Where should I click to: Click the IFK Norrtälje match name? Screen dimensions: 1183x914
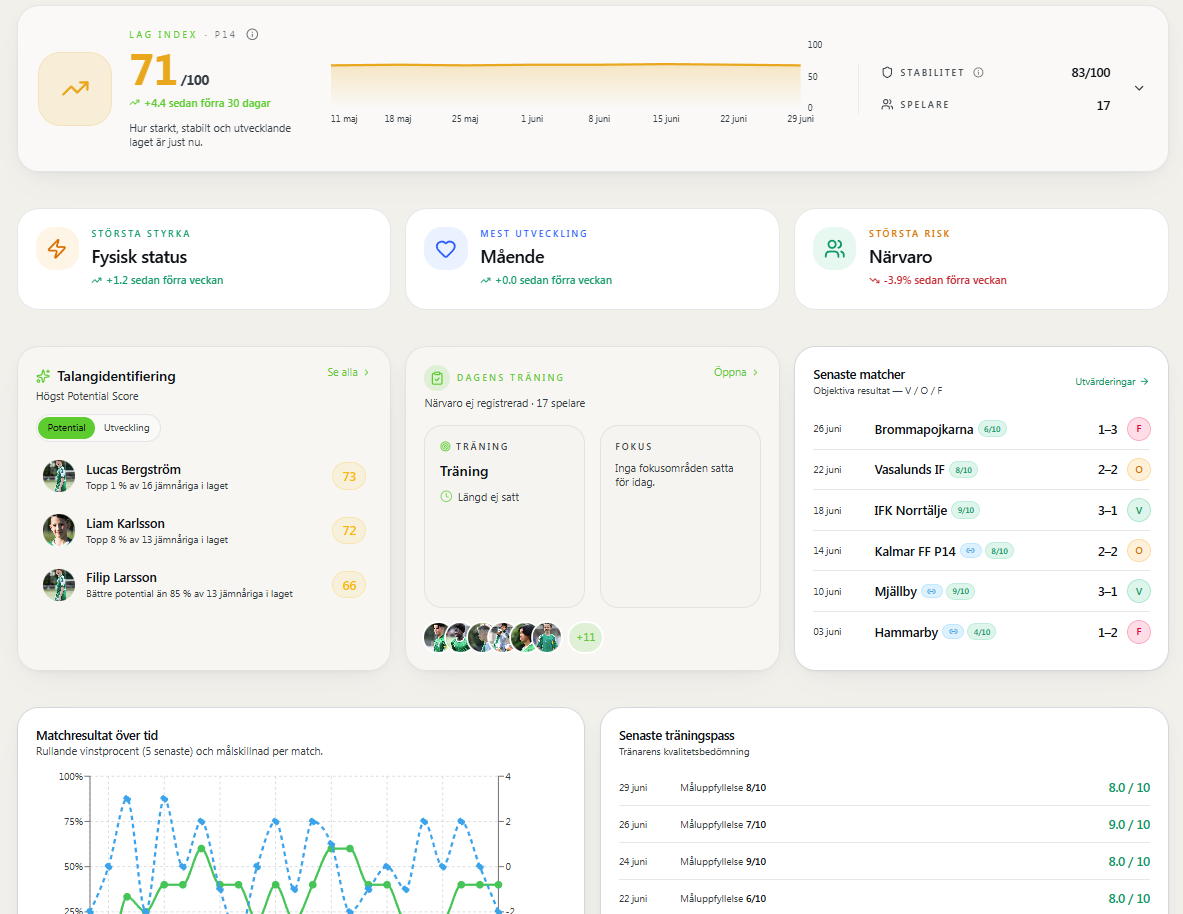[x=911, y=510]
